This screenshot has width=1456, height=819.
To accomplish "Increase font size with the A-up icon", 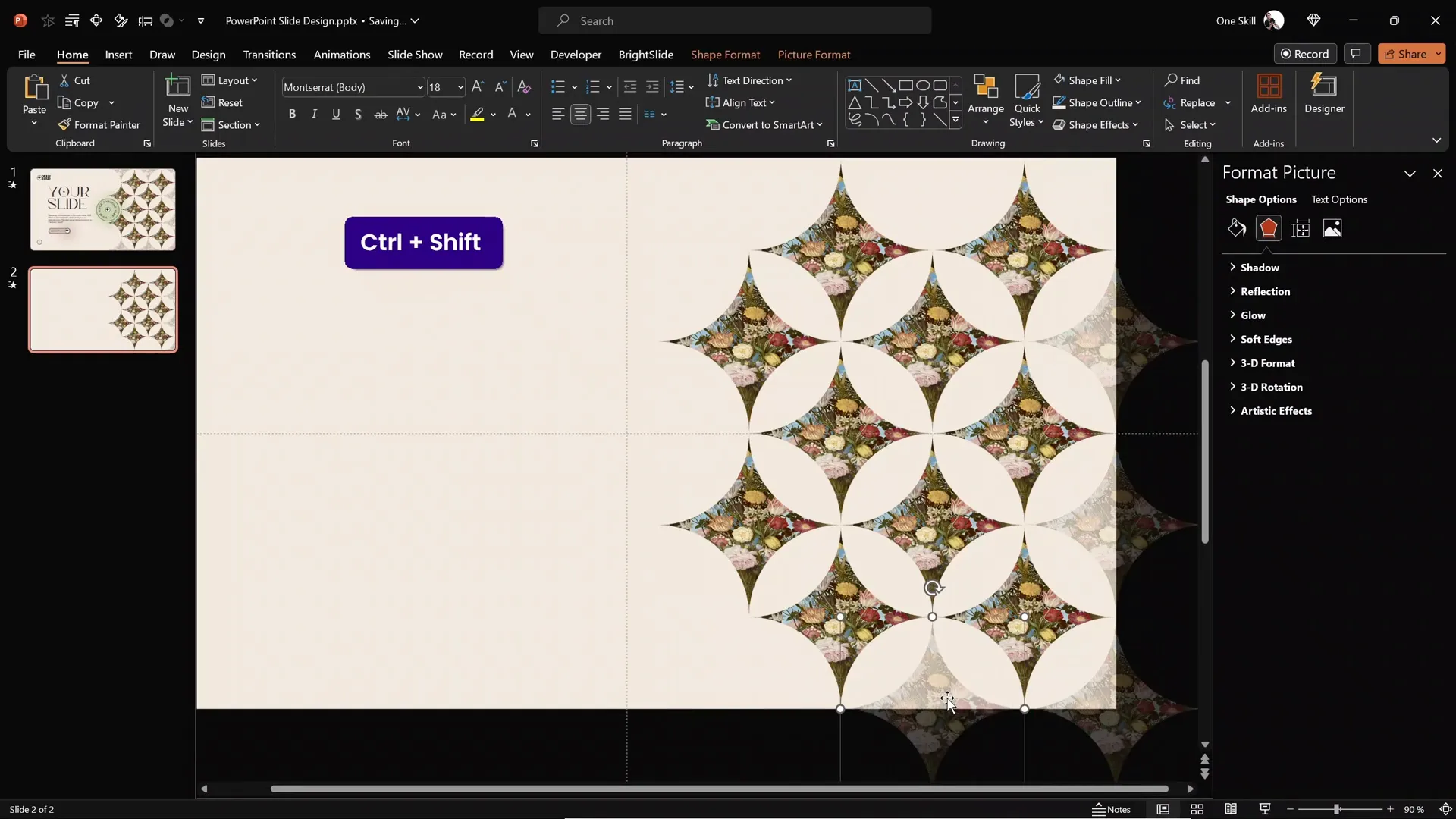I will (478, 87).
